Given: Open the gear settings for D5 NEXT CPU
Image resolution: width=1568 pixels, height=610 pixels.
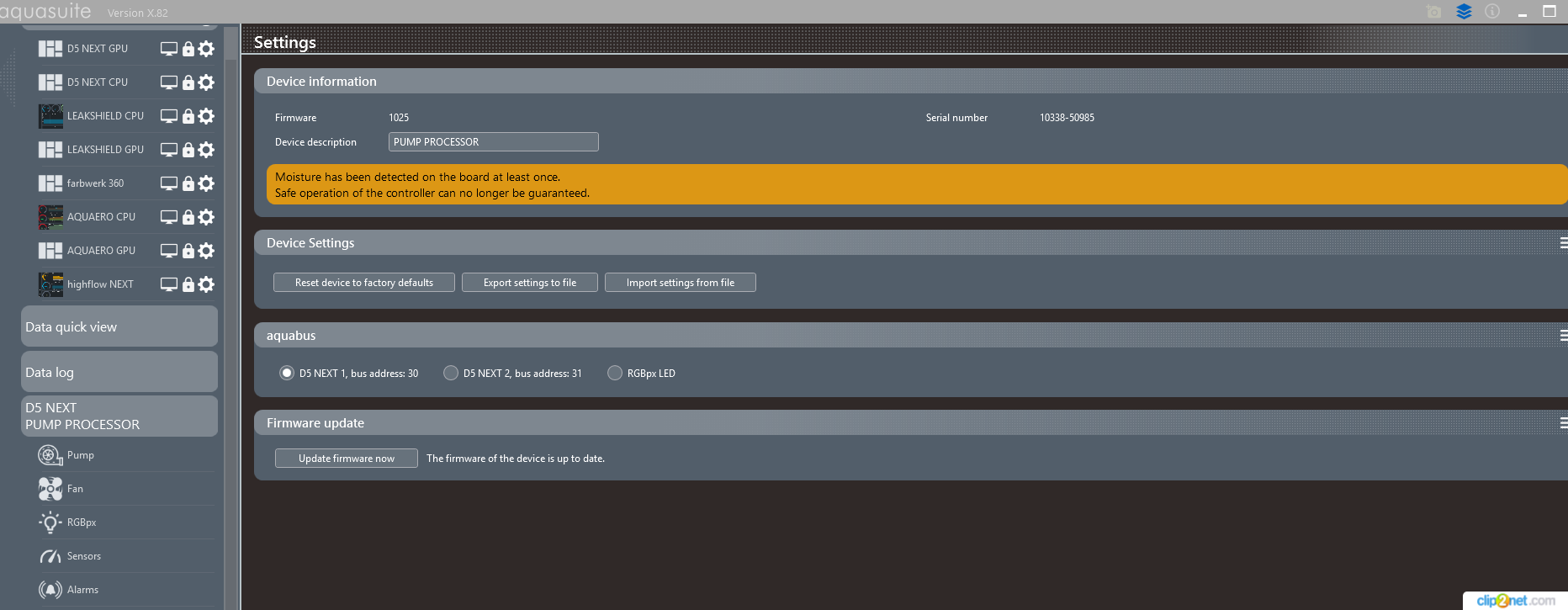Looking at the screenshot, I should (x=206, y=82).
